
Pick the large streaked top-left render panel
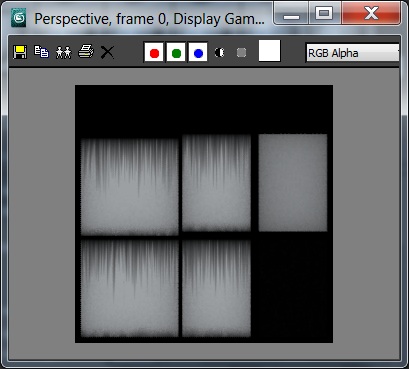(130, 187)
